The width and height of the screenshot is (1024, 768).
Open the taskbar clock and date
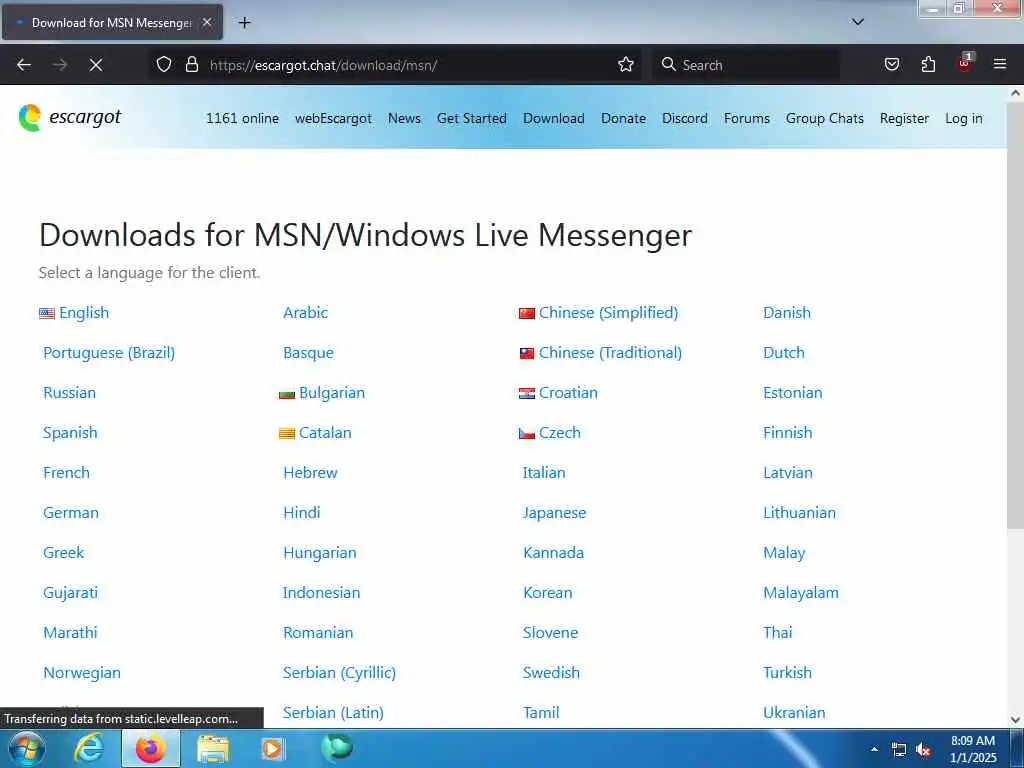click(973, 749)
